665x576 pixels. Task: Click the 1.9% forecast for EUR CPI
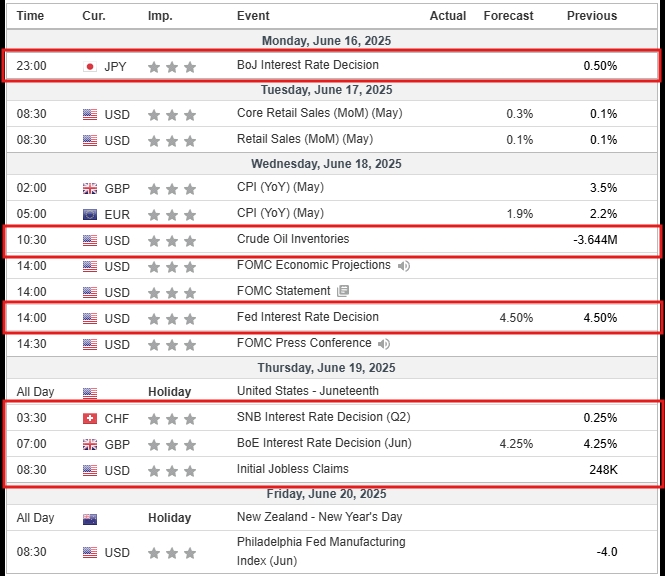pyautogui.click(x=520, y=214)
